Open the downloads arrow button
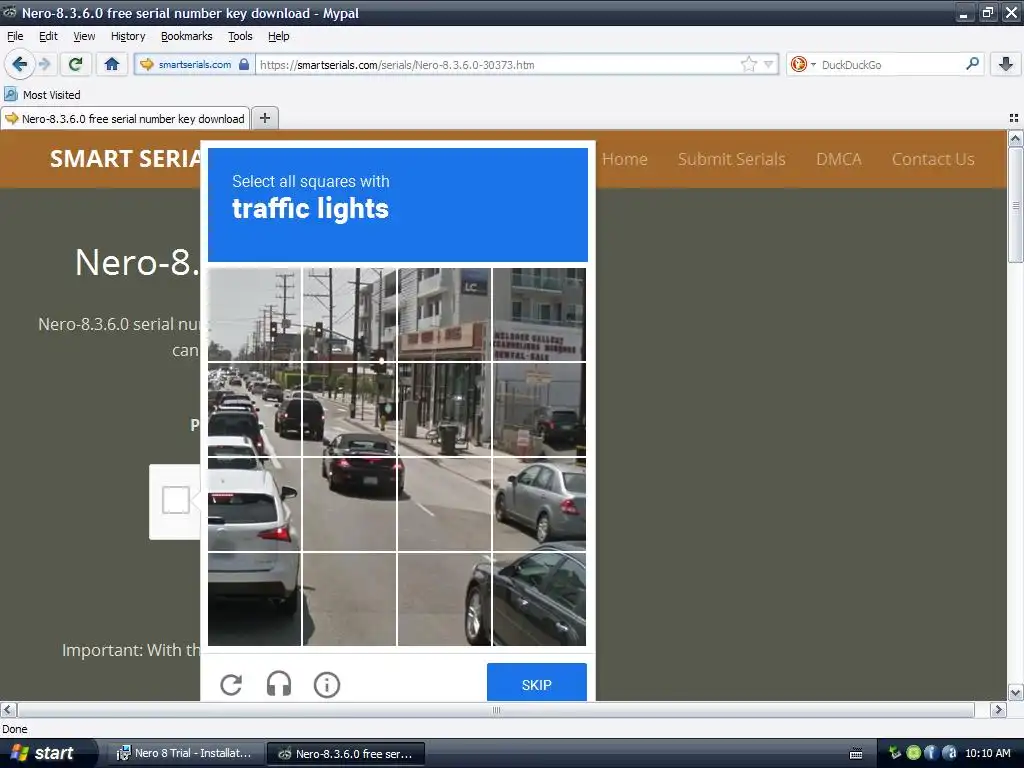 point(1006,63)
